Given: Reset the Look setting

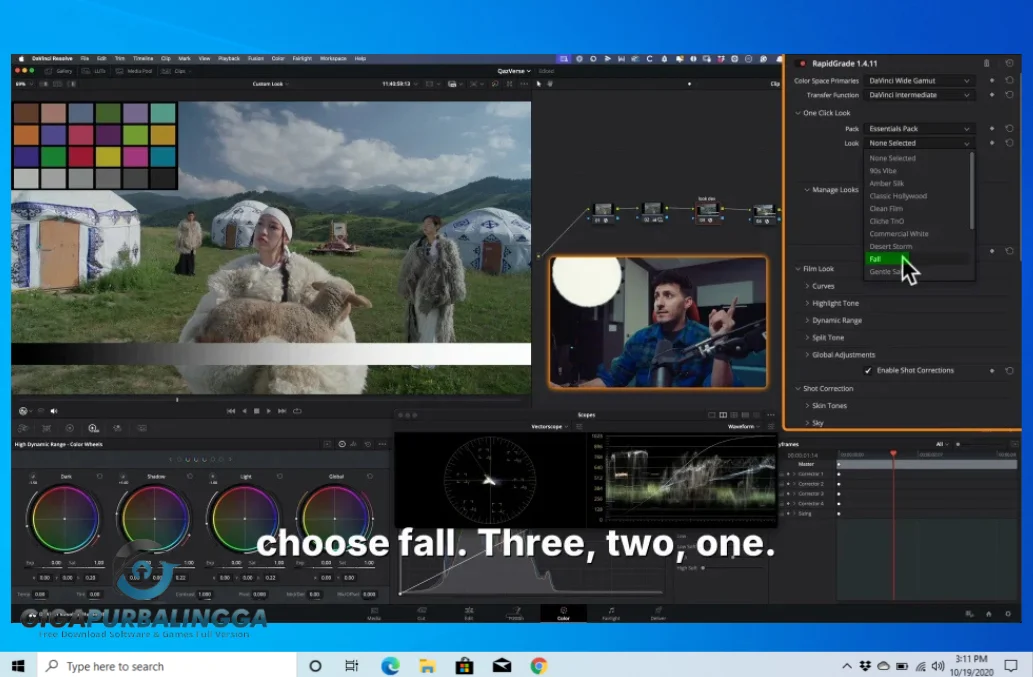Looking at the screenshot, I should point(1009,143).
